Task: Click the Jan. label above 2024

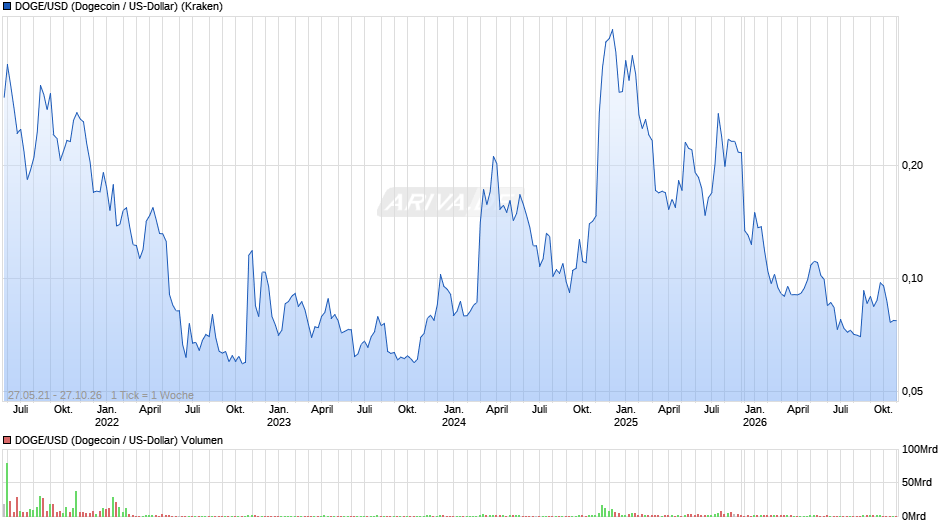Action: click(454, 410)
